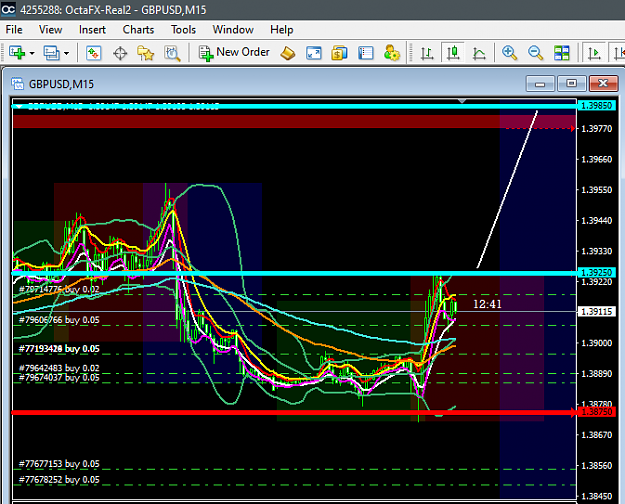Maximize the GBPUSD,M15 chart window
The height and width of the screenshot is (504, 625).
point(571,83)
